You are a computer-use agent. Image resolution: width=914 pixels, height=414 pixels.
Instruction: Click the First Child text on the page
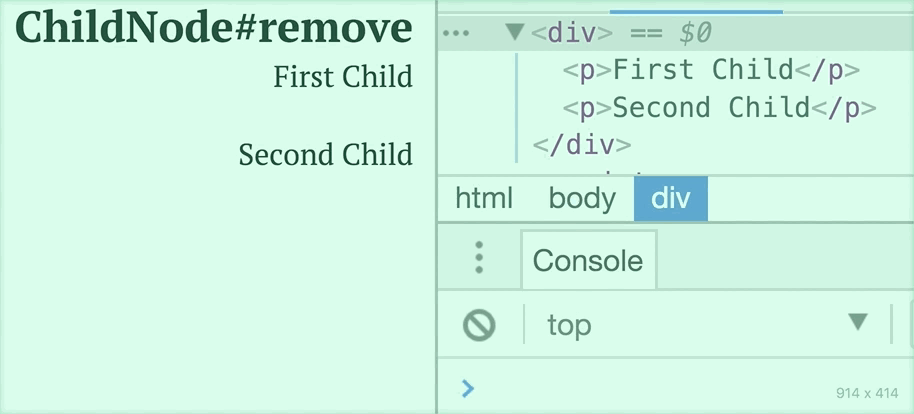click(343, 77)
